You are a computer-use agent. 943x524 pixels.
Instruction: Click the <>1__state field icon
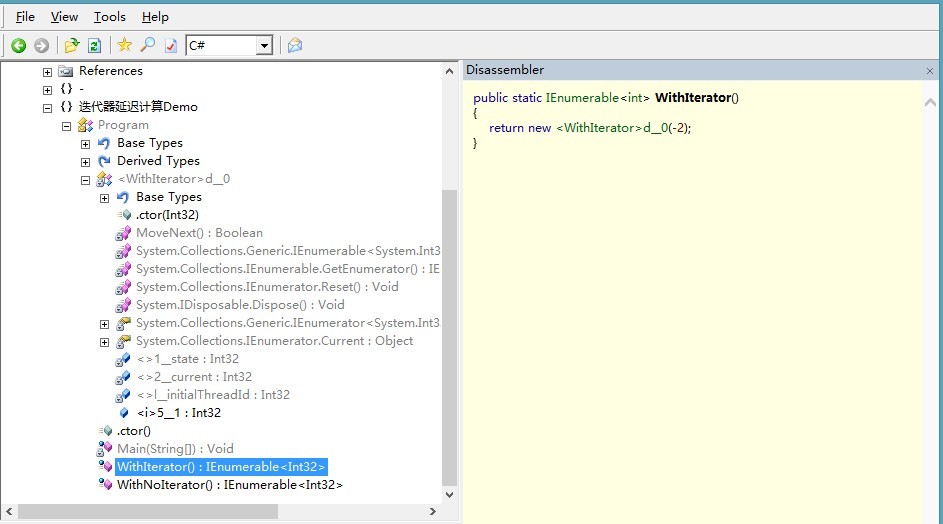123,360
